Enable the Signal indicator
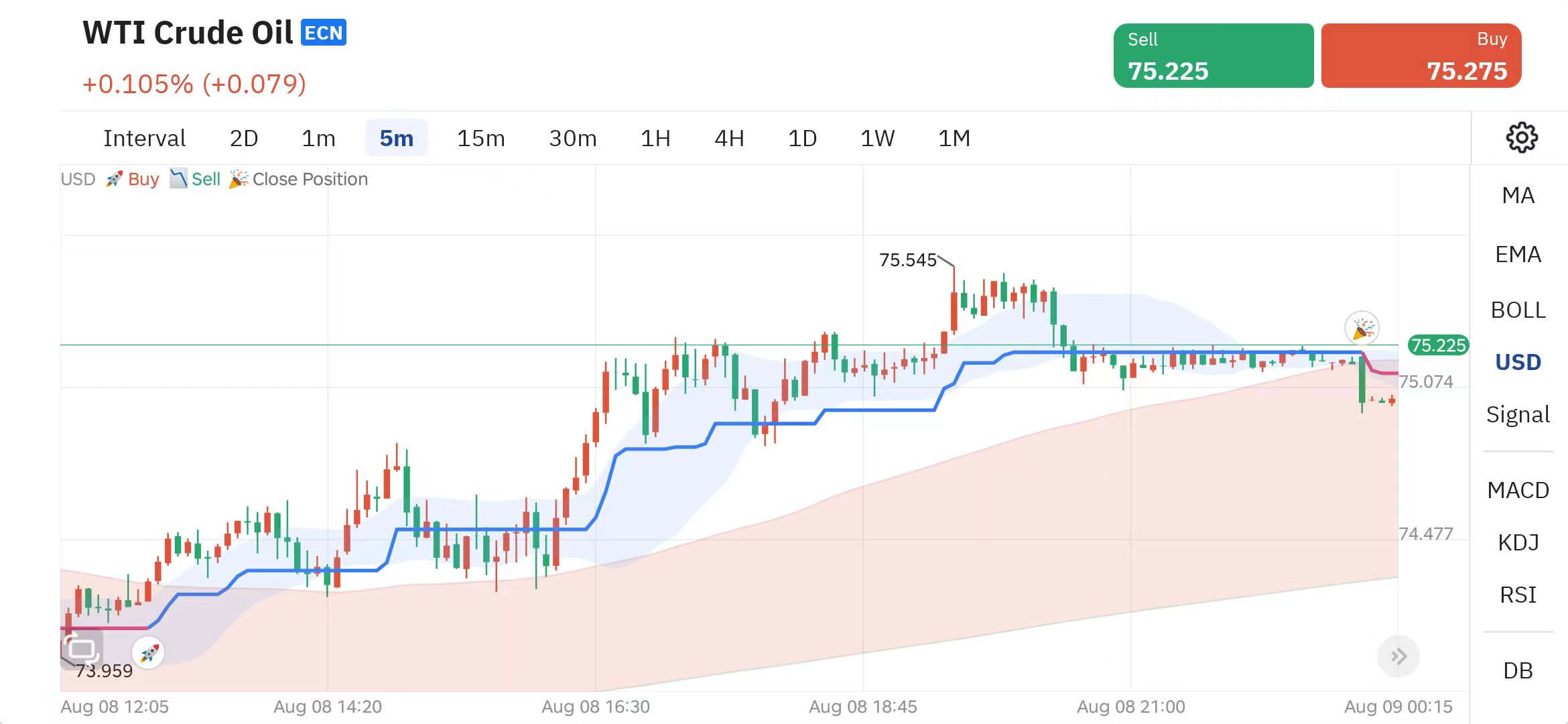 click(1518, 415)
